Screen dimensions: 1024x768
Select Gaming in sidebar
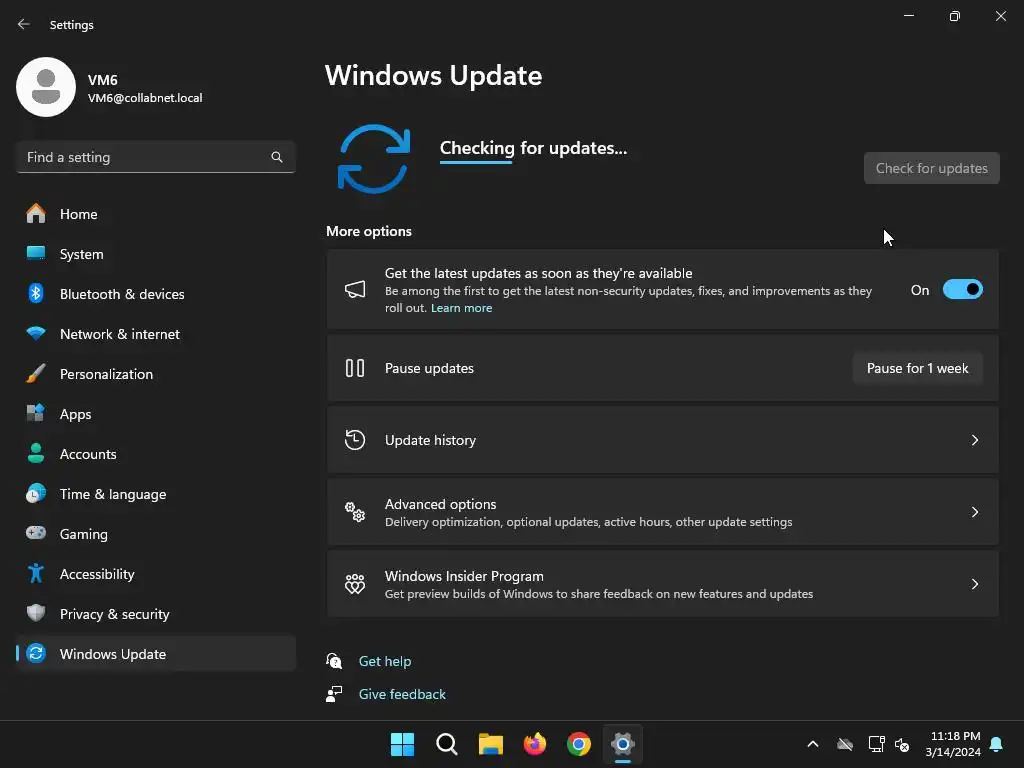pos(155,534)
